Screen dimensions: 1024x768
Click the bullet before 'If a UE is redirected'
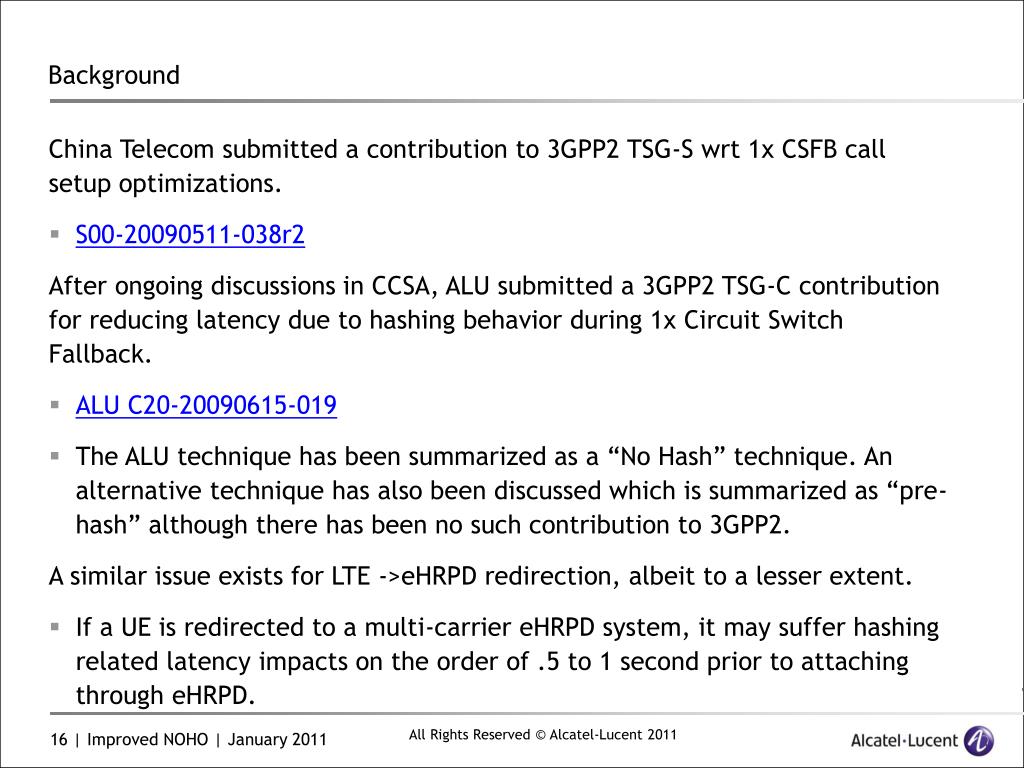click(55, 627)
